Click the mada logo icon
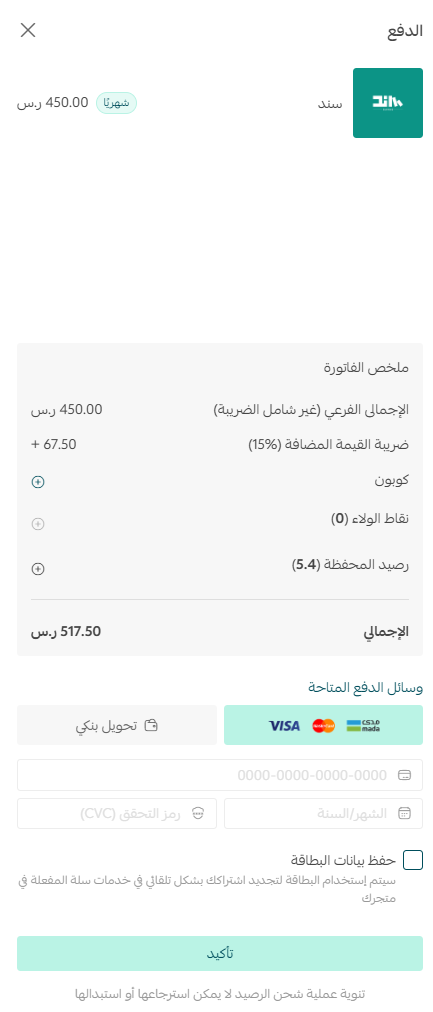Image resolution: width=433 pixels, height=1012 pixels. [363, 725]
